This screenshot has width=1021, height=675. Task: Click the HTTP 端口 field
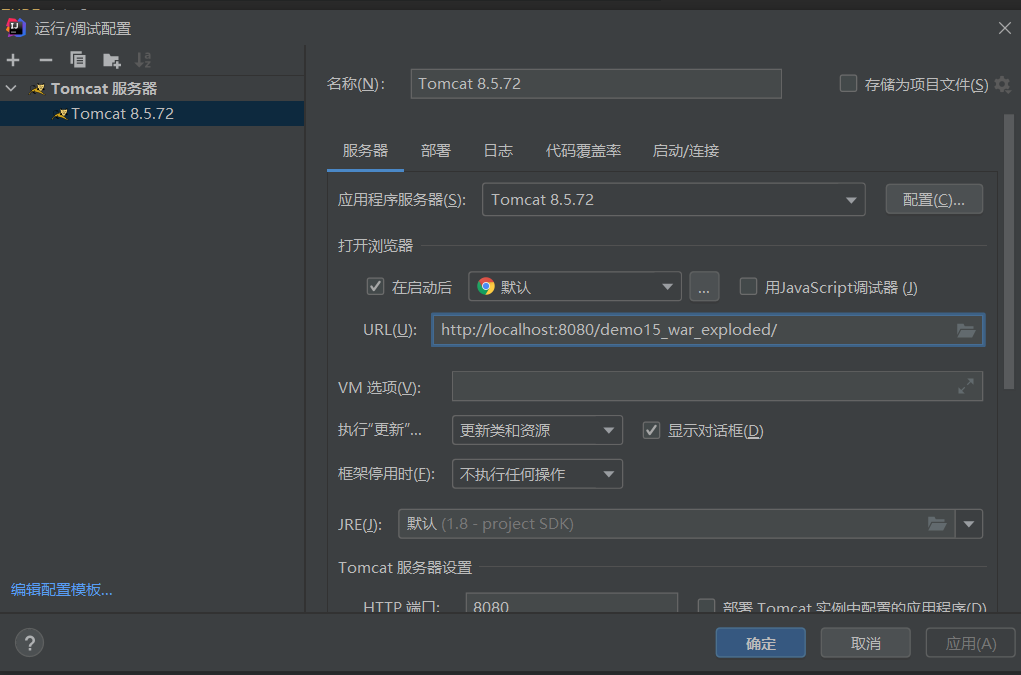[572, 603]
